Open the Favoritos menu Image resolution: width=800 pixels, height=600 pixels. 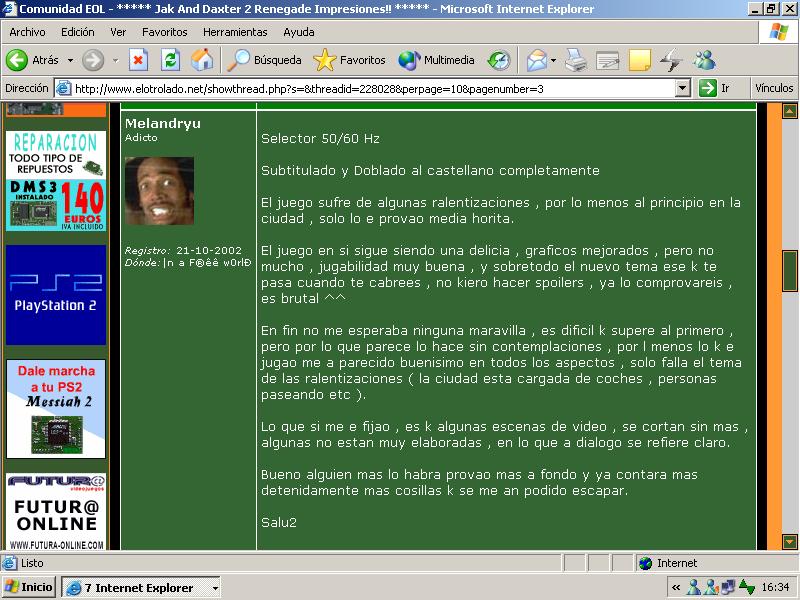click(x=164, y=32)
